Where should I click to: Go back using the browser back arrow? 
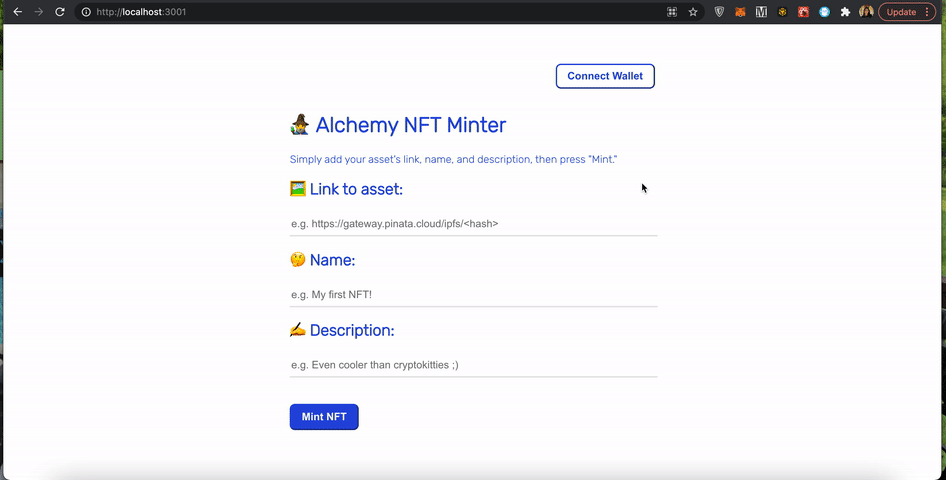click(17, 11)
